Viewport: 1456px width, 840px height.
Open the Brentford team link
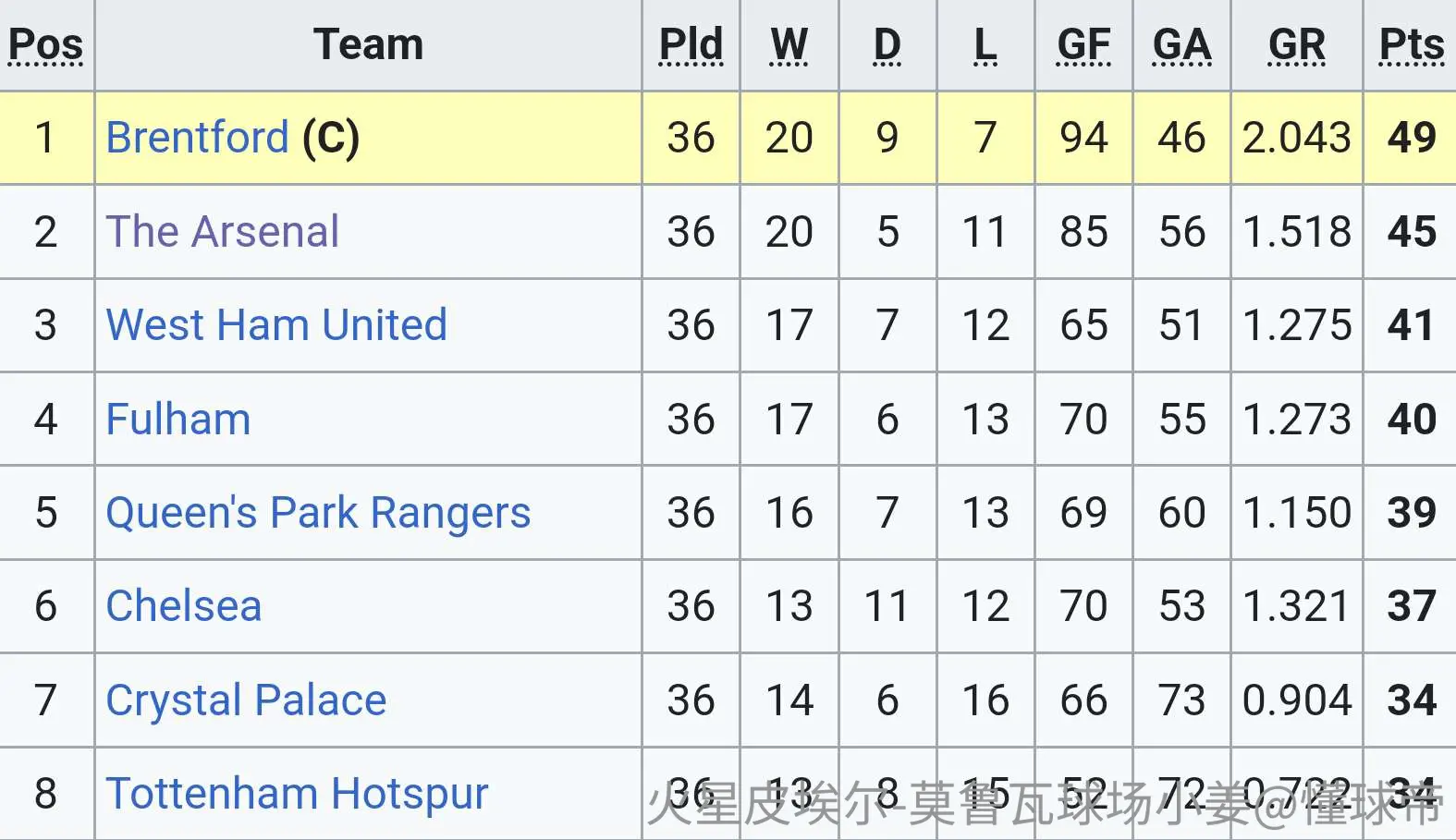[x=197, y=138]
